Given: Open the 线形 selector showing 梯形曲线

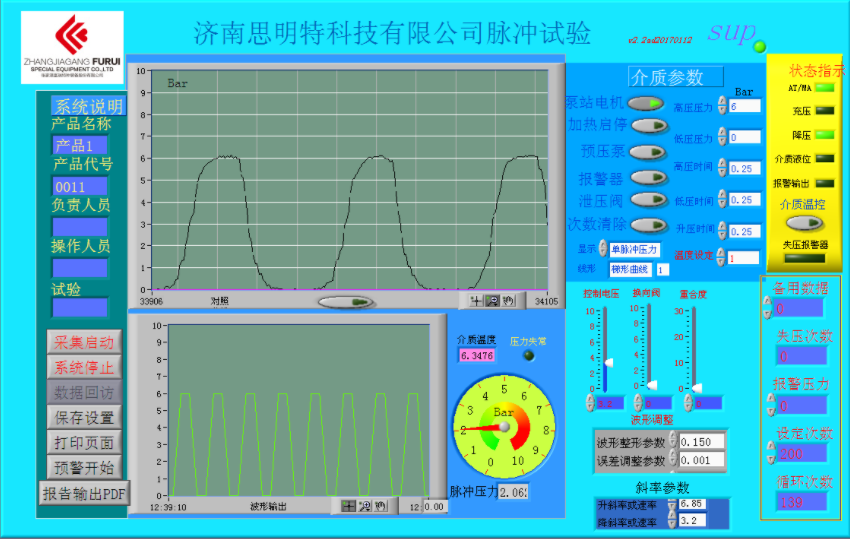Looking at the screenshot, I should [x=631, y=269].
